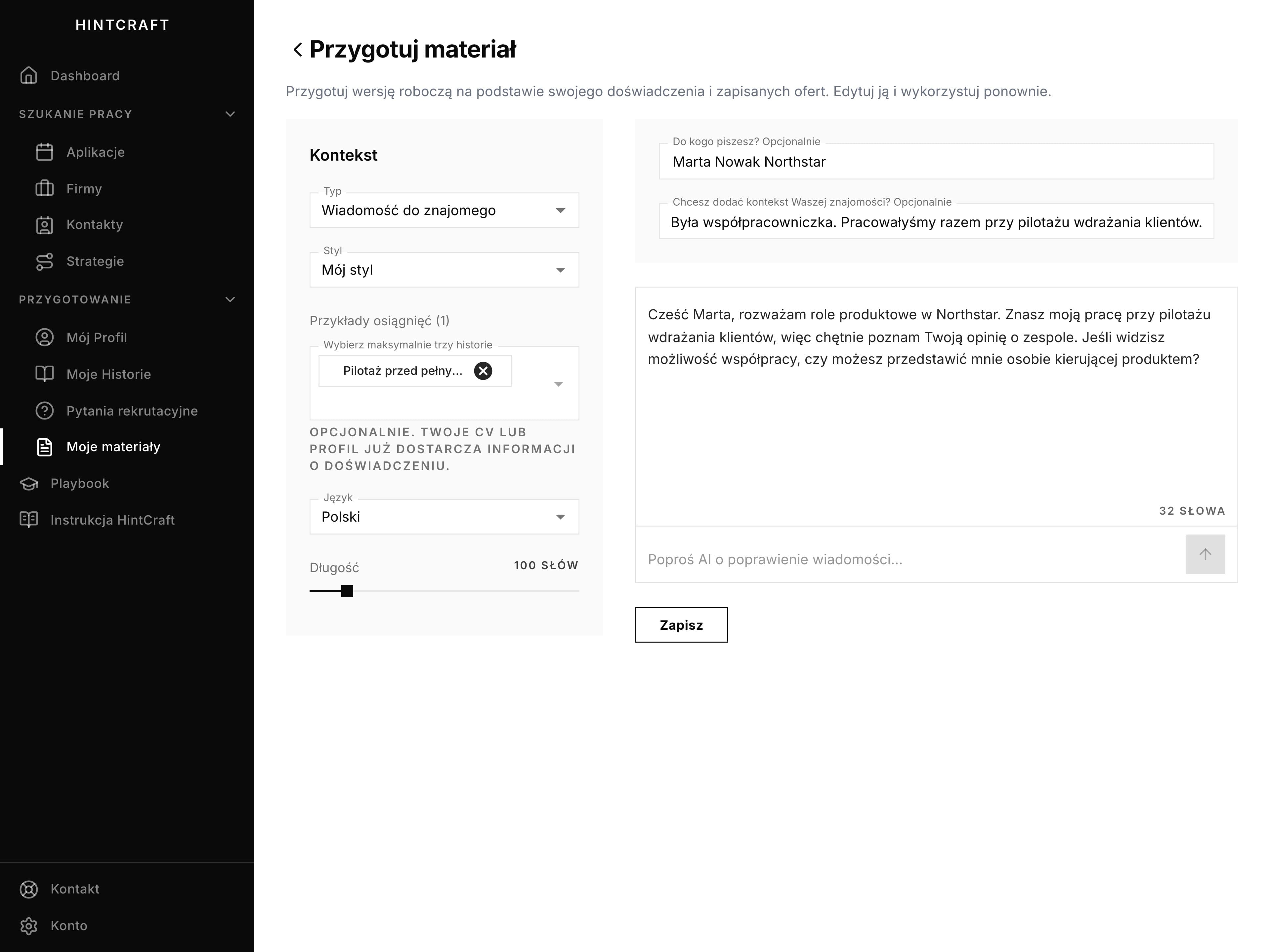Go to the Kontakty page
Screen dimensions: 1270x952
pyautogui.click(x=127, y=225)
